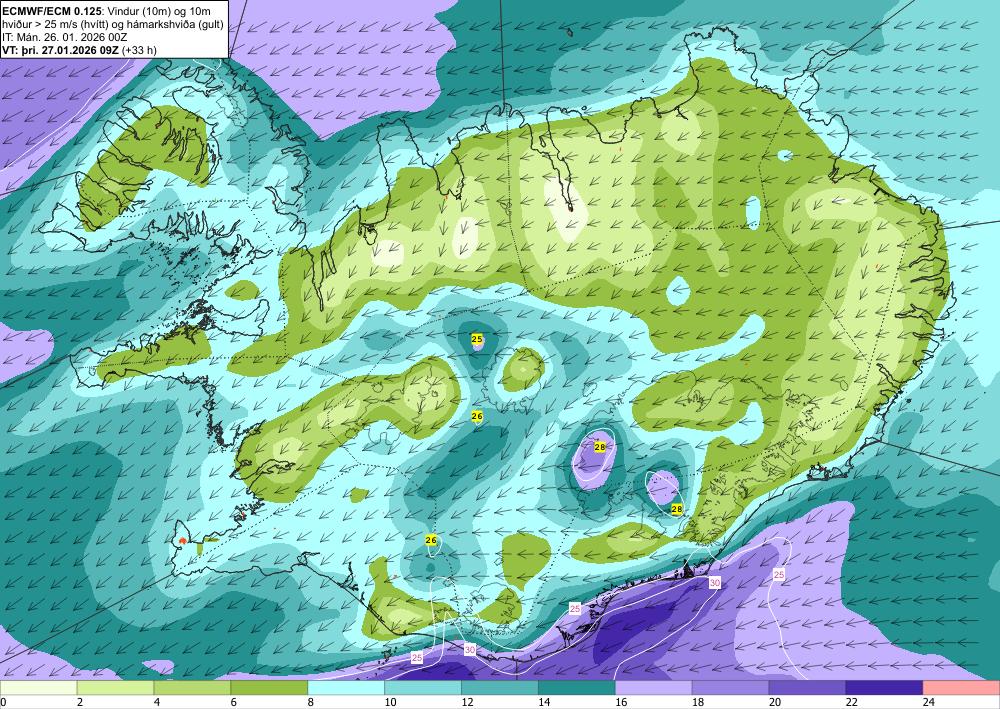Viewport: 1000px width, 709px height.
Task: Click the ECMWF/ECM 0.125 model title text
Action: pyautogui.click(x=51, y=11)
